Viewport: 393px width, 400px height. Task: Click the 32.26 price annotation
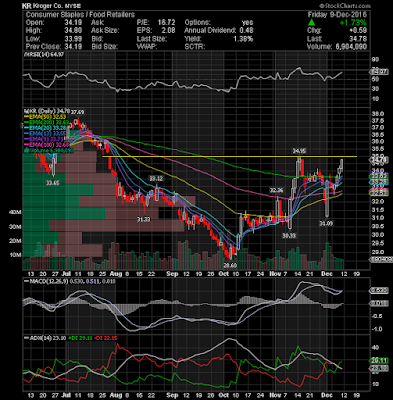click(276, 190)
